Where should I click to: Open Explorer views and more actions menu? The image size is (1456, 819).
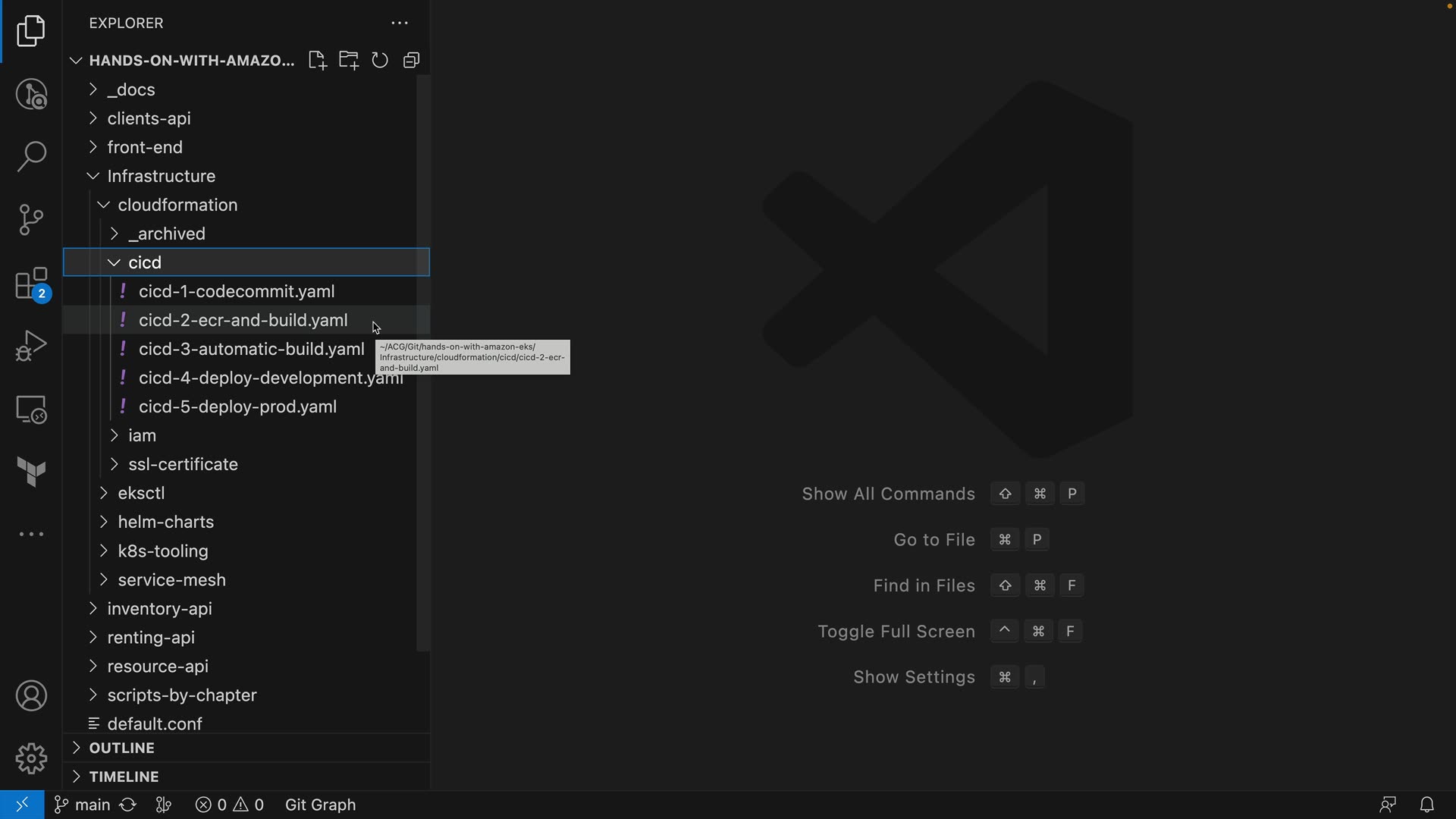click(x=400, y=24)
